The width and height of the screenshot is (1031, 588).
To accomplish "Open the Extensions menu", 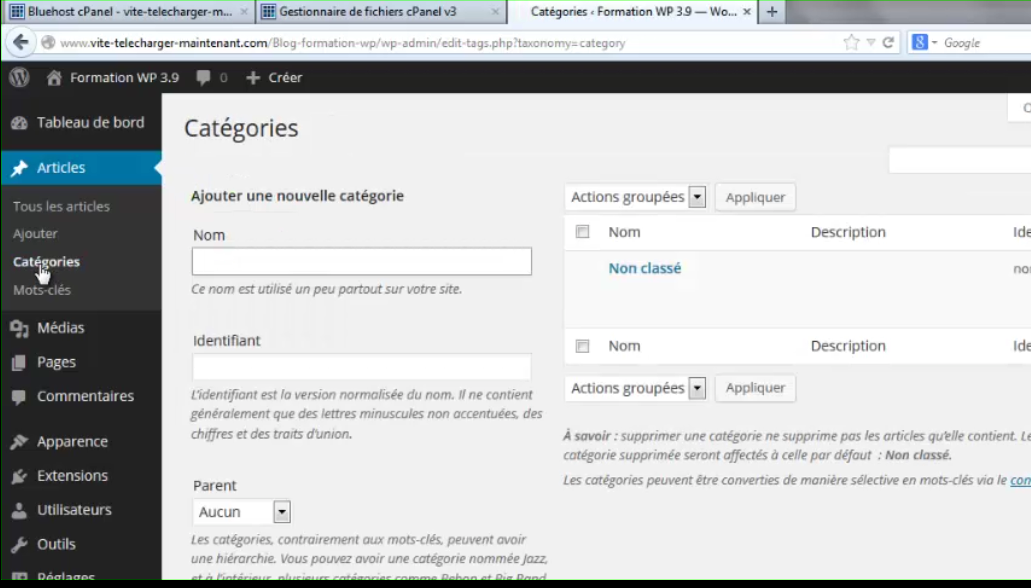I will (72, 476).
